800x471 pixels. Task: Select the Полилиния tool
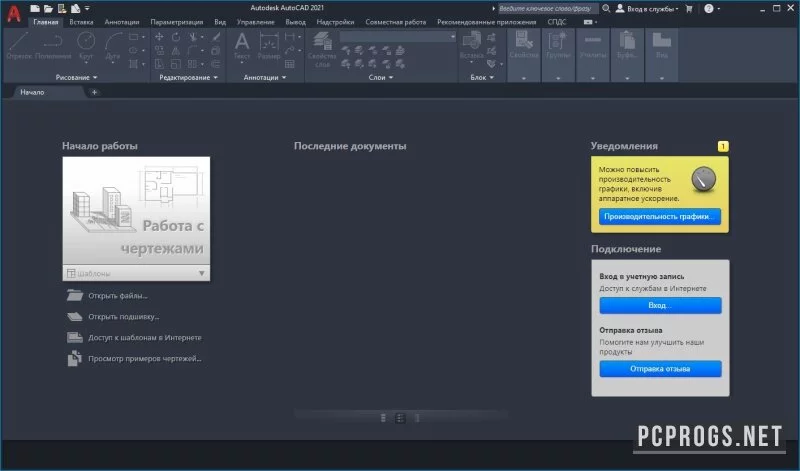tap(53, 45)
